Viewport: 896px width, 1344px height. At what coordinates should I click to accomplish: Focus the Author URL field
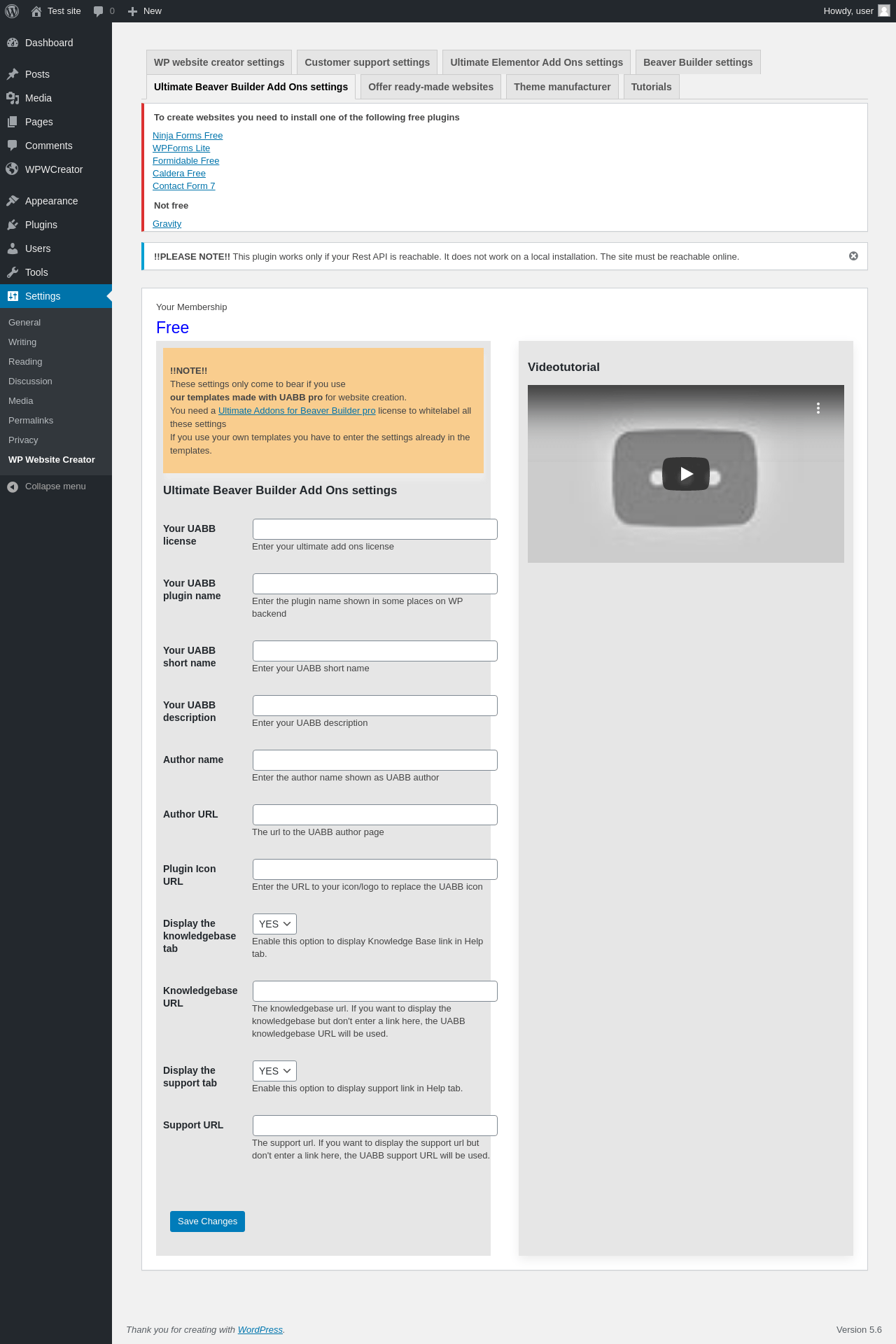[x=375, y=815]
